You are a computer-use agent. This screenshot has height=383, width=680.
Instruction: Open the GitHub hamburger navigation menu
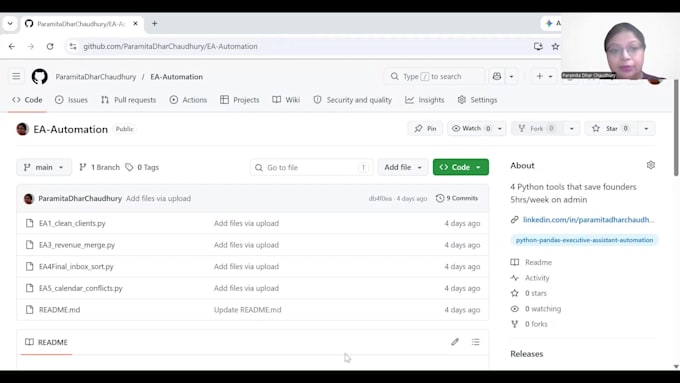click(x=16, y=76)
